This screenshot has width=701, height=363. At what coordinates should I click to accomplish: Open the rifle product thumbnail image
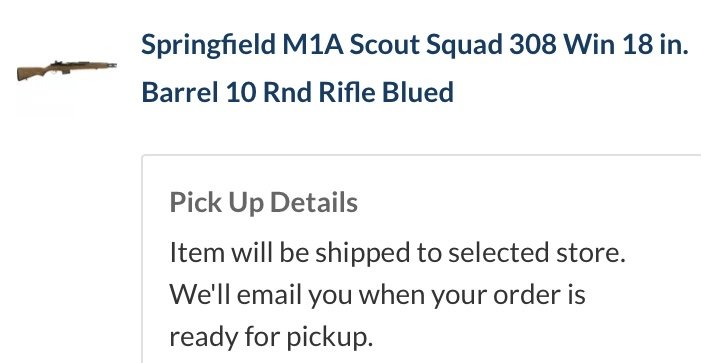tap(67, 71)
